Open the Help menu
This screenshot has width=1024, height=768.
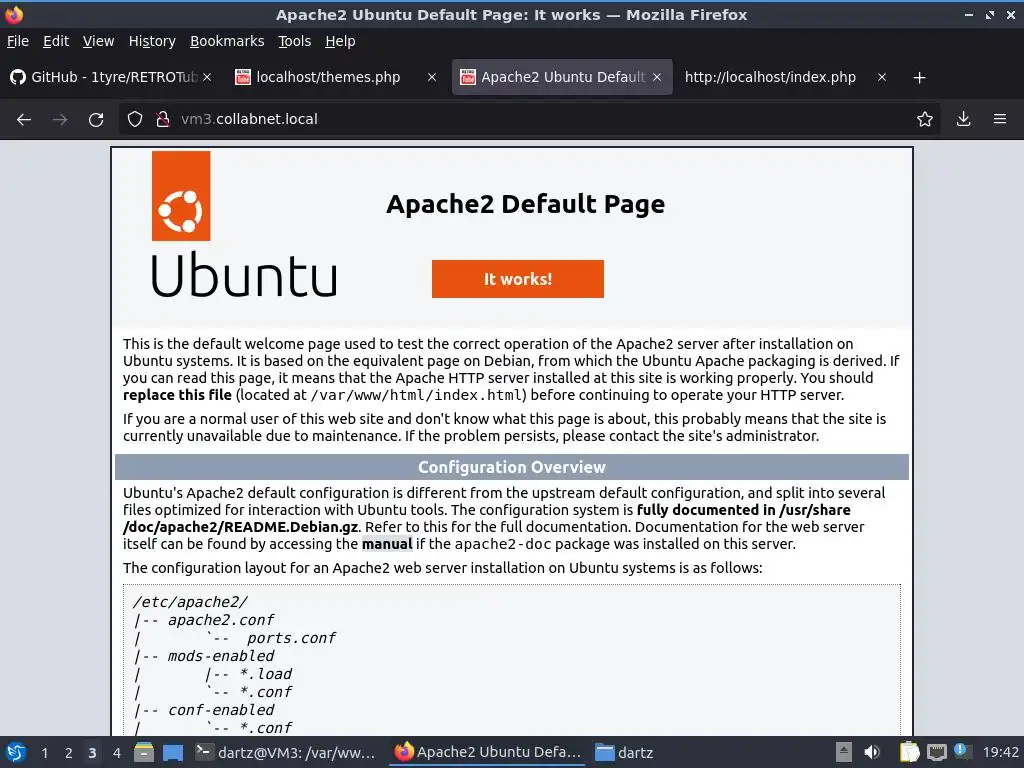pyautogui.click(x=340, y=41)
